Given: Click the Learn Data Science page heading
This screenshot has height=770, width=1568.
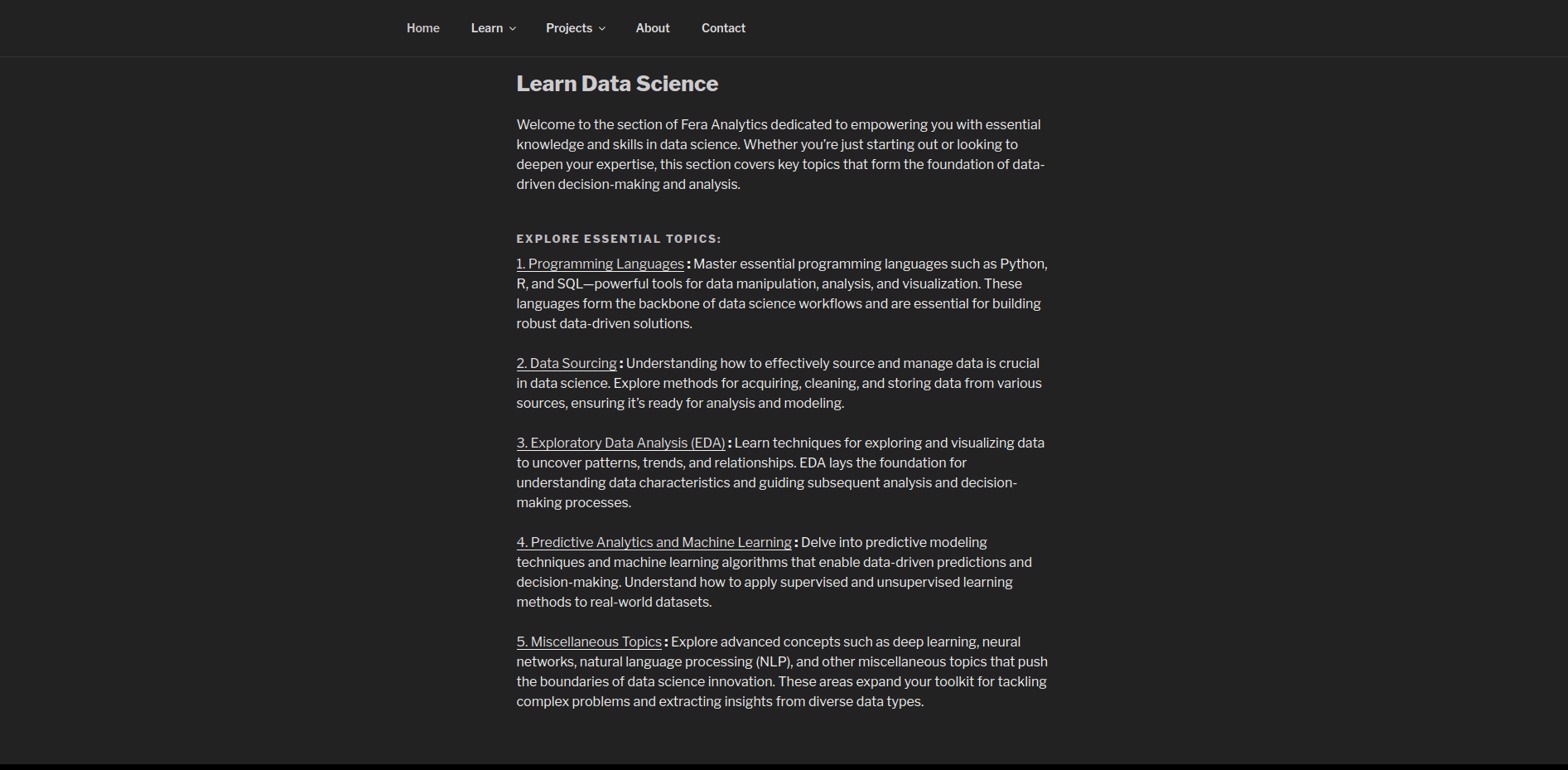Looking at the screenshot, I should coord(617,84).
